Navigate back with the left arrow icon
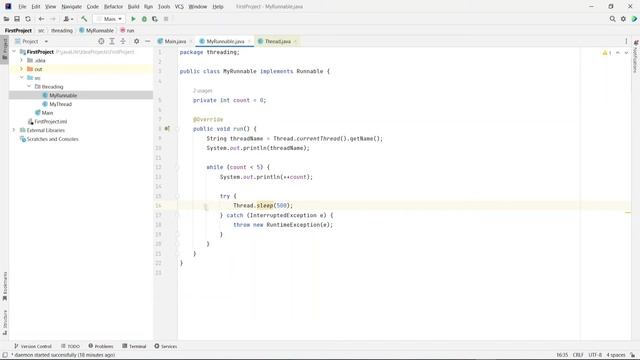This screenshot has width=640, height=360. (41, 19)
